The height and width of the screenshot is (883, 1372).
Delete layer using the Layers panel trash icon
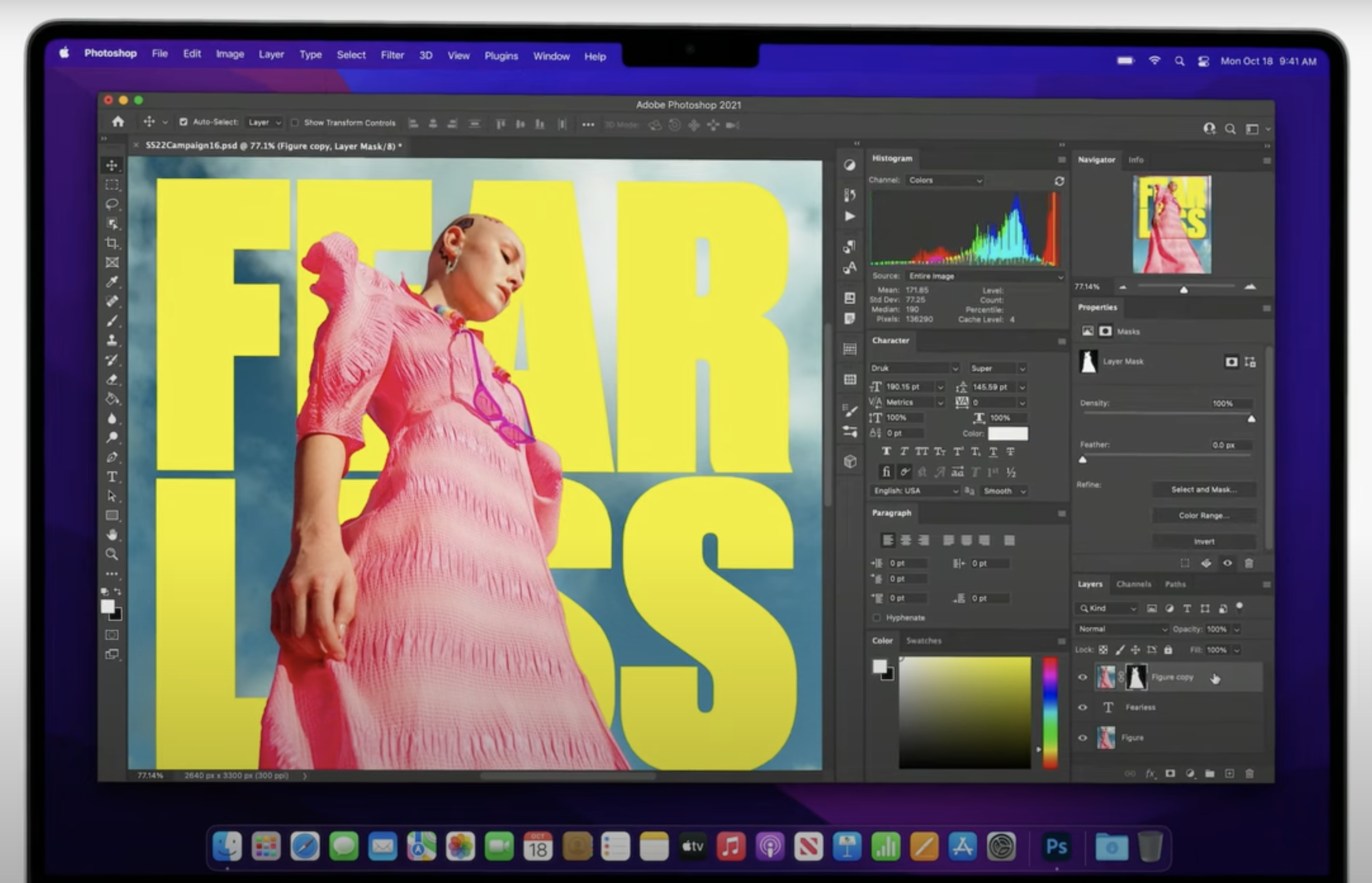[x=1249, y=774]
